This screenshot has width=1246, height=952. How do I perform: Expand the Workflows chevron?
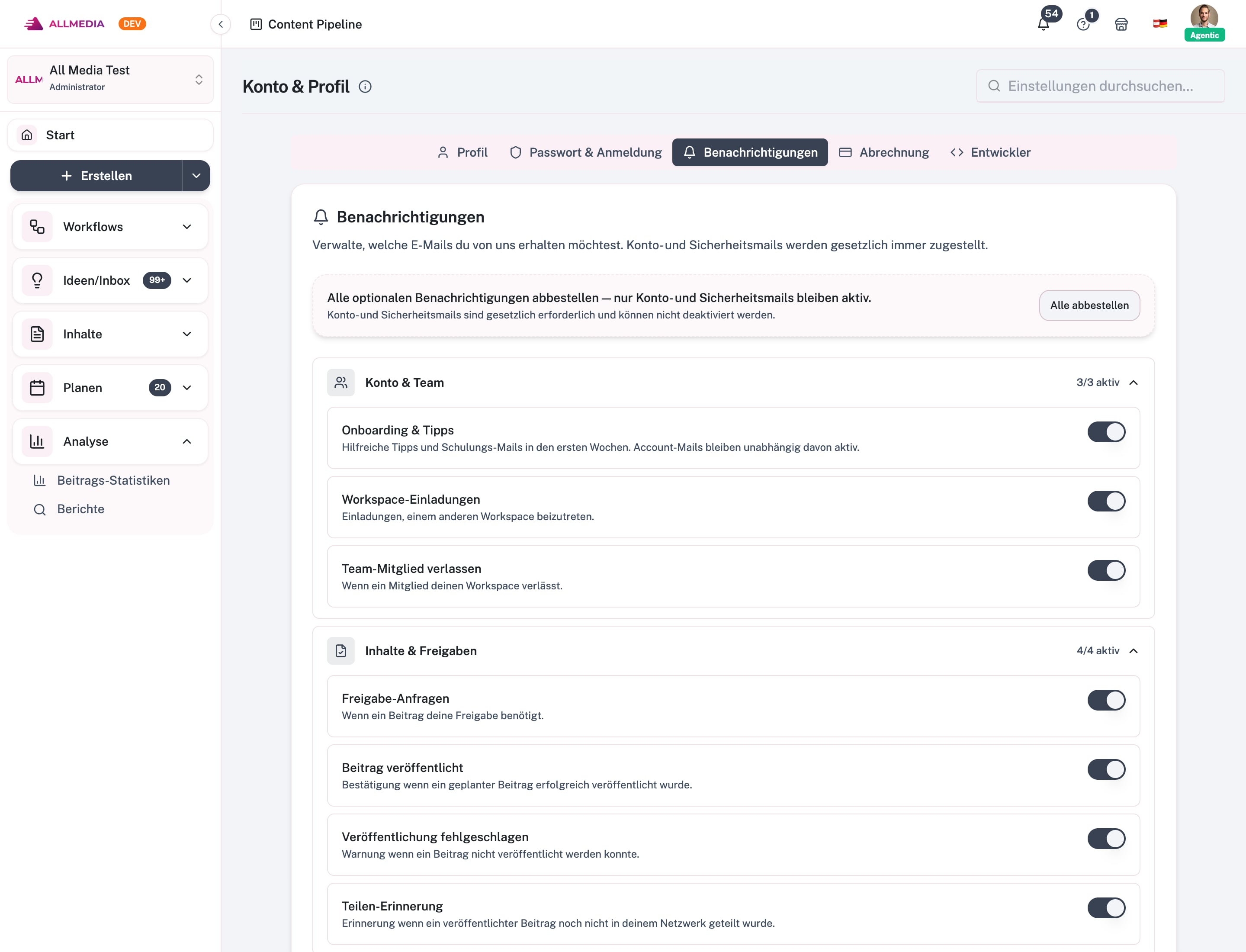click(x=187, y=227)
